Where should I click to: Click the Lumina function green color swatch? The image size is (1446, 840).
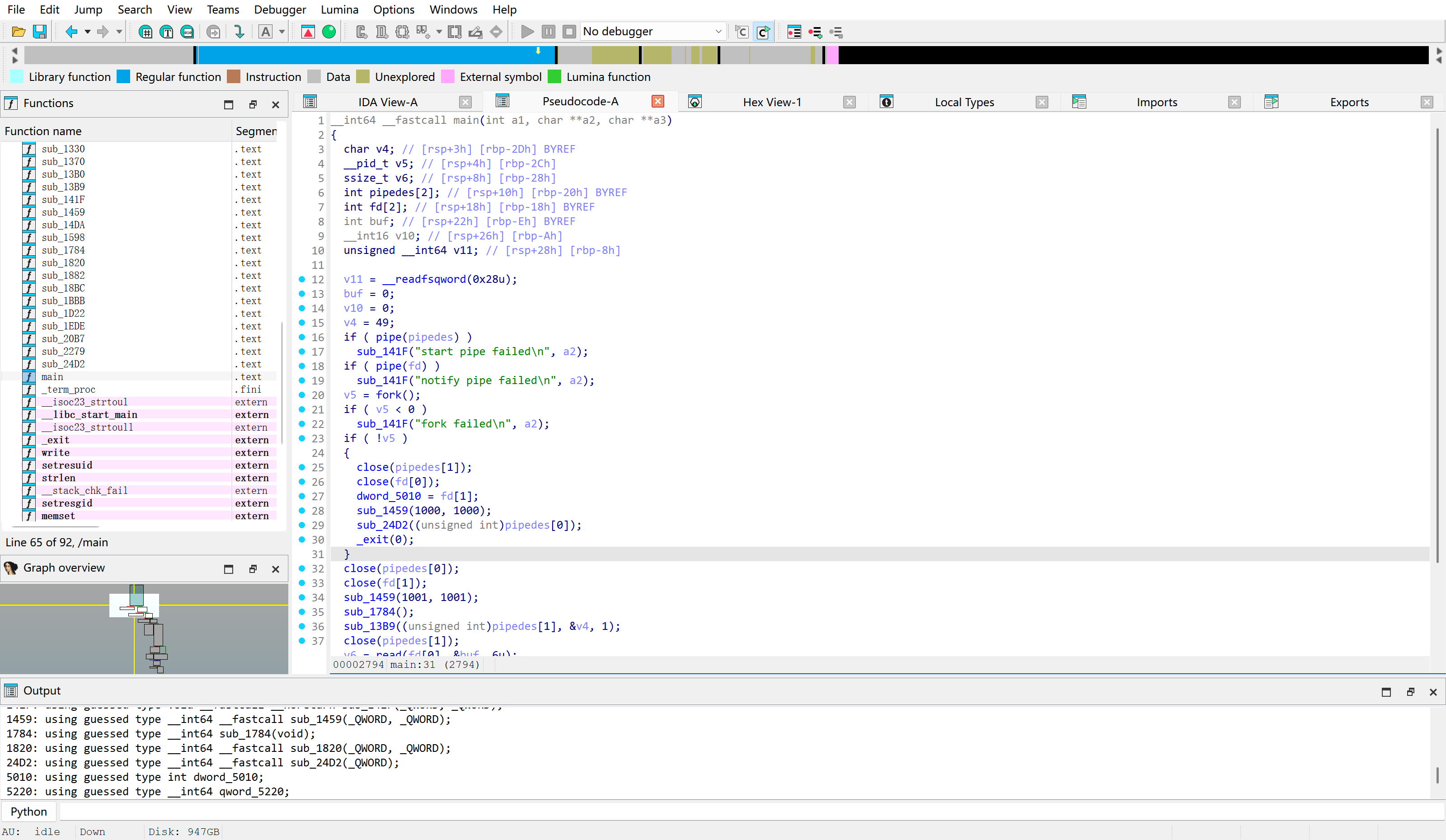click(555, 77)
